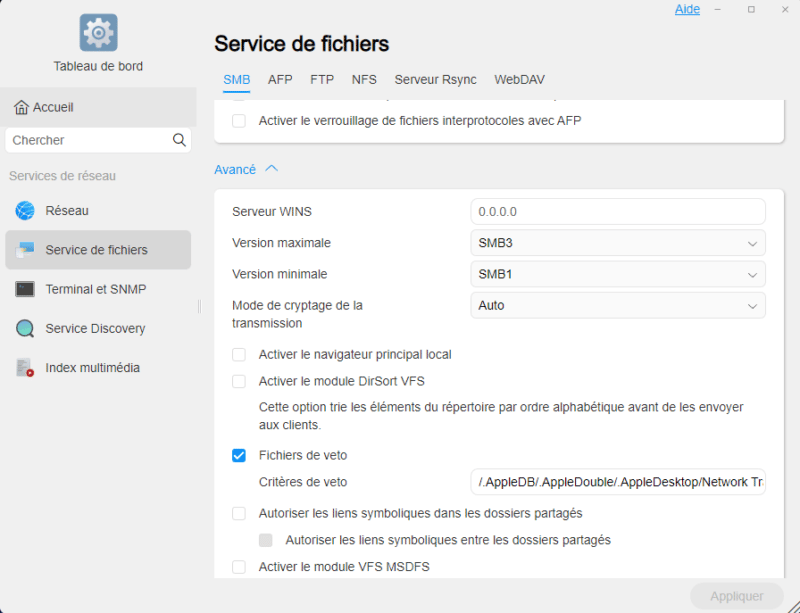
Task: Uncheck the Fichiers de veto checkbox
Action: 239,455
